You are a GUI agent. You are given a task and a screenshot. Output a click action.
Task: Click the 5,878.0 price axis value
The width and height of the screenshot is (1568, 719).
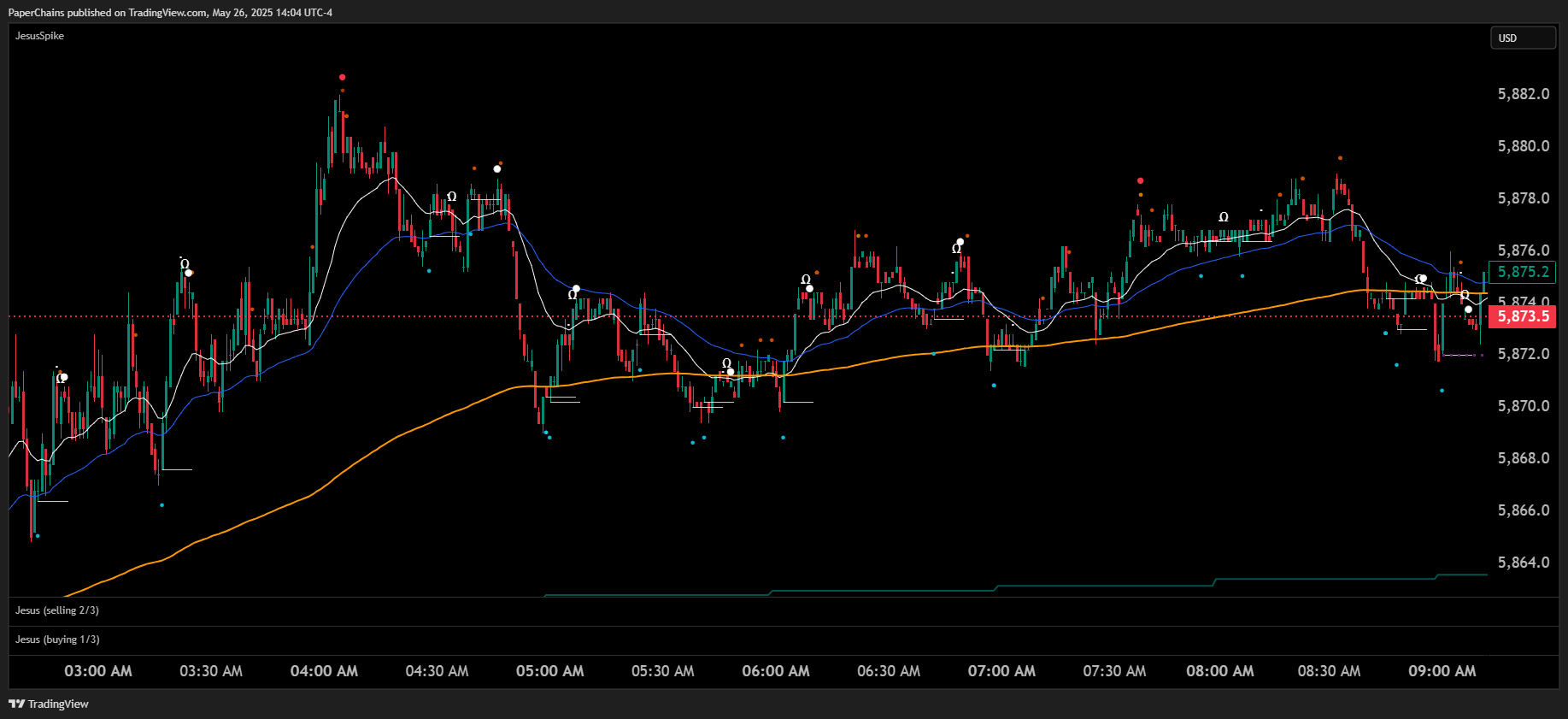1523,198
